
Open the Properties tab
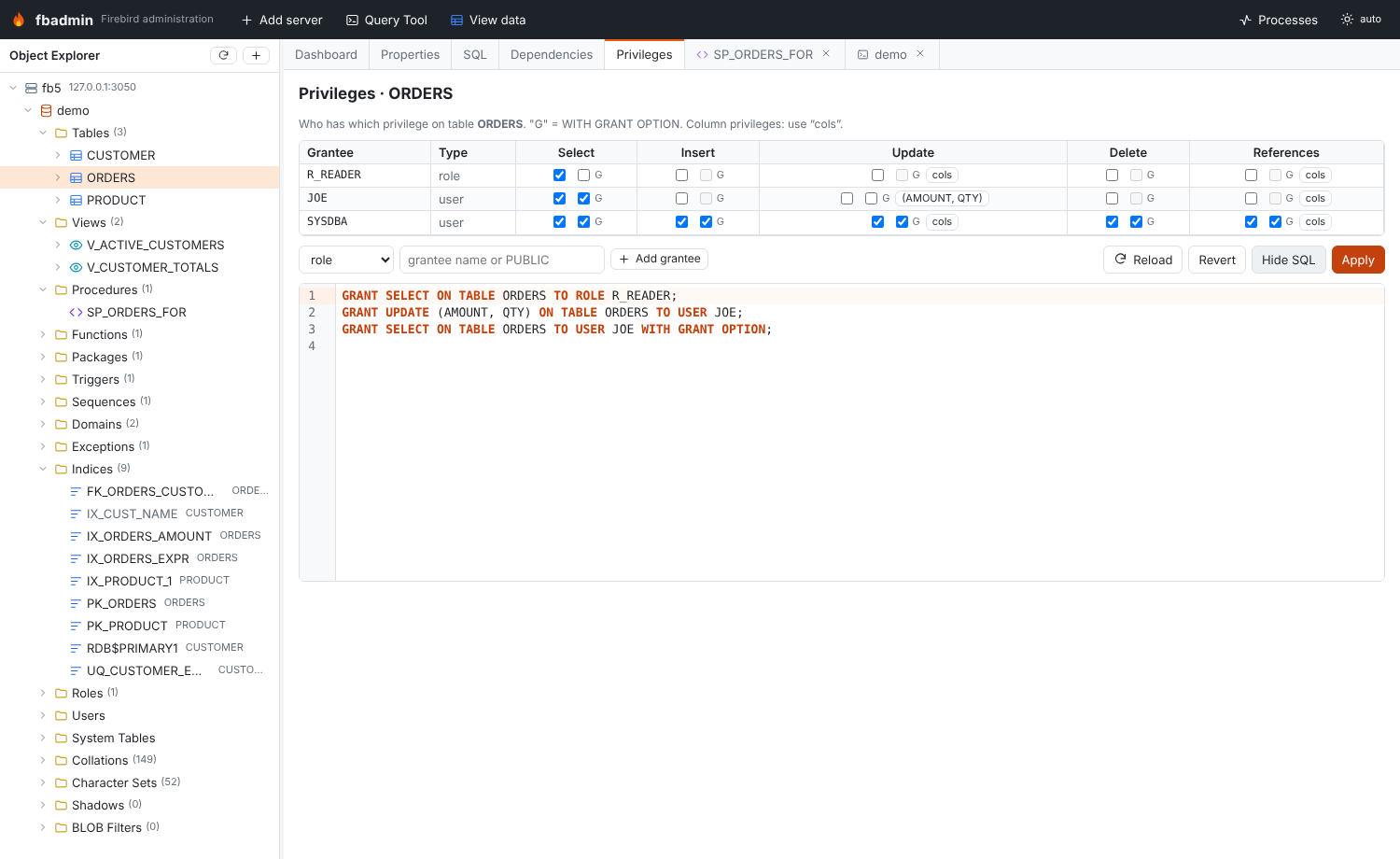[x=410, y=54]
